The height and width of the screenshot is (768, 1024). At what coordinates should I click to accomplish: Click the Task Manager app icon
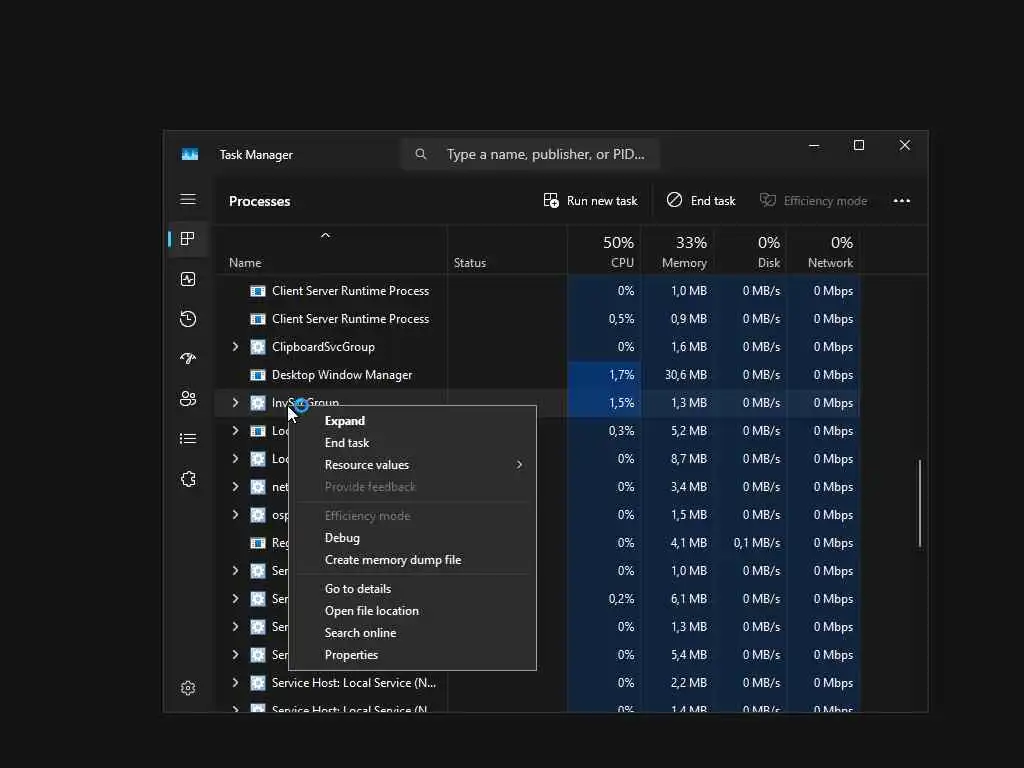[190, 154]
